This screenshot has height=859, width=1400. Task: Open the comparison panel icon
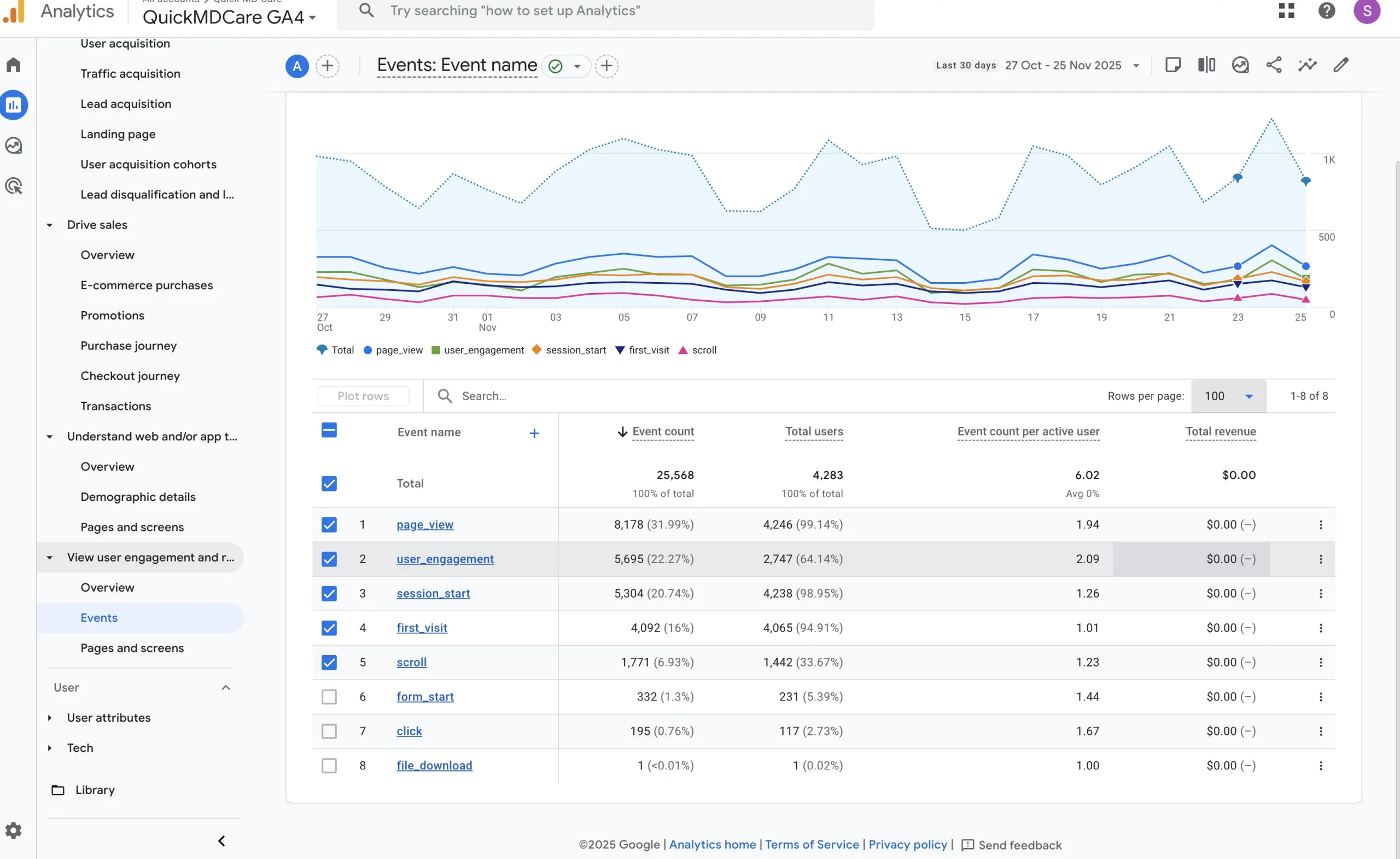(1206, 65)
